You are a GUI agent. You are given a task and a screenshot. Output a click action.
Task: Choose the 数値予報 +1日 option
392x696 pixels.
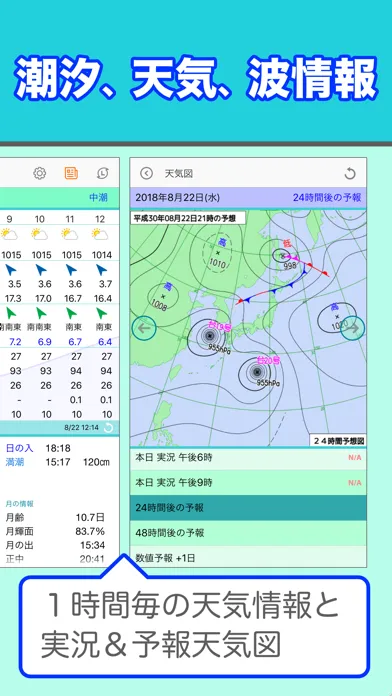click(x=248, y=557)
